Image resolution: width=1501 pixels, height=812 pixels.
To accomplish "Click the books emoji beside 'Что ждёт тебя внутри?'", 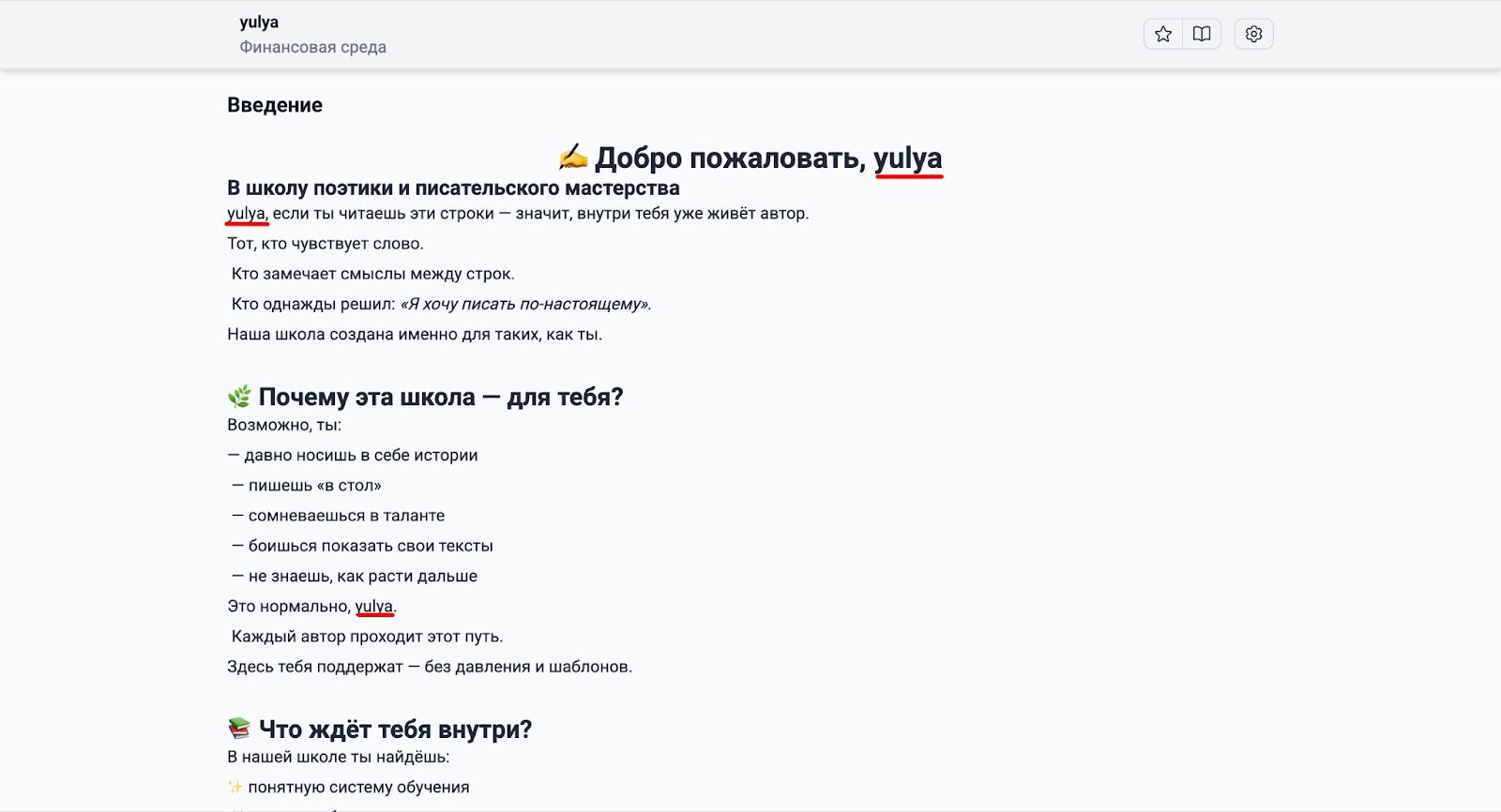I will [239, 729].
